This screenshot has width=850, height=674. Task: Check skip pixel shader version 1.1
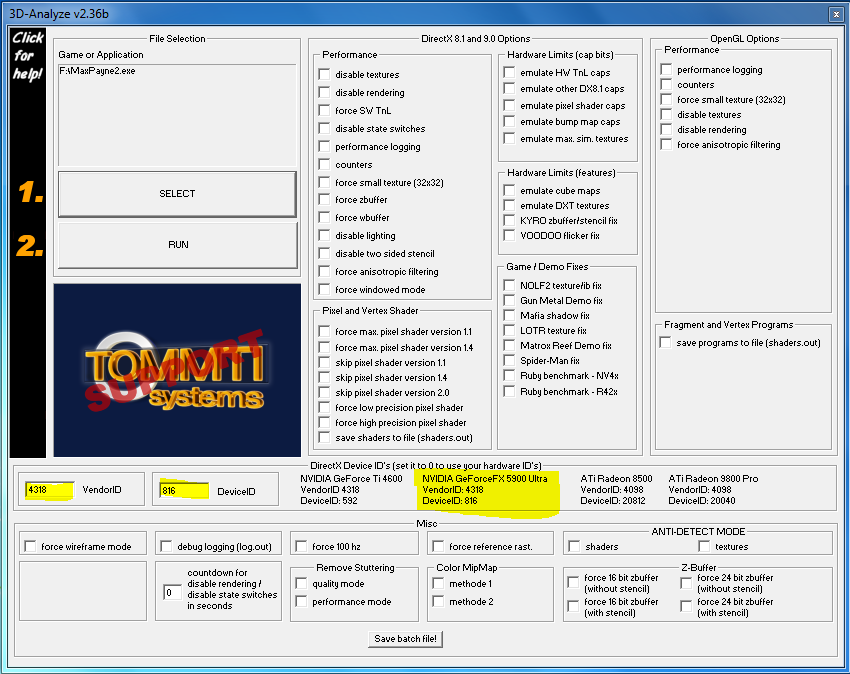click(x=324, y=362)
